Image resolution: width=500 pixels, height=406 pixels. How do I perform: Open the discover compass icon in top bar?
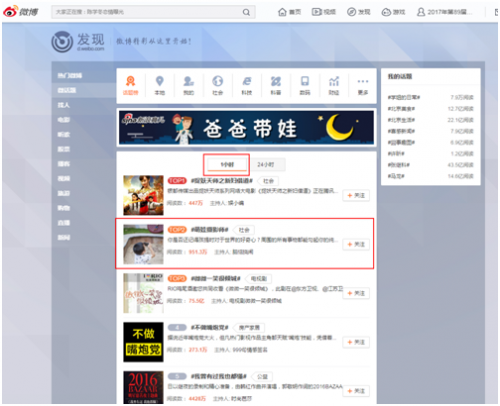tap(351, 12)
